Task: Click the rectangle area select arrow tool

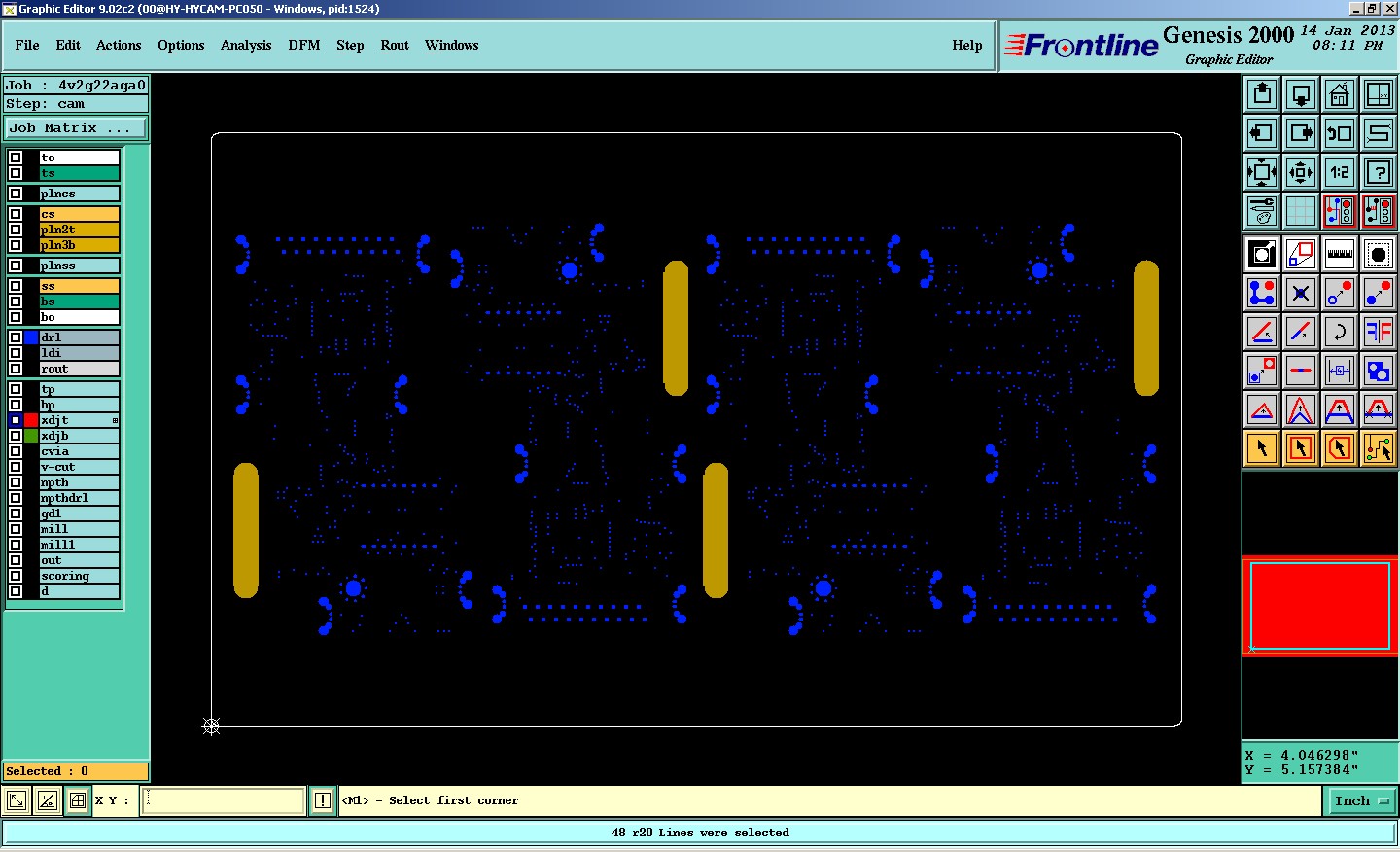Action: [x=1301, y=448]
